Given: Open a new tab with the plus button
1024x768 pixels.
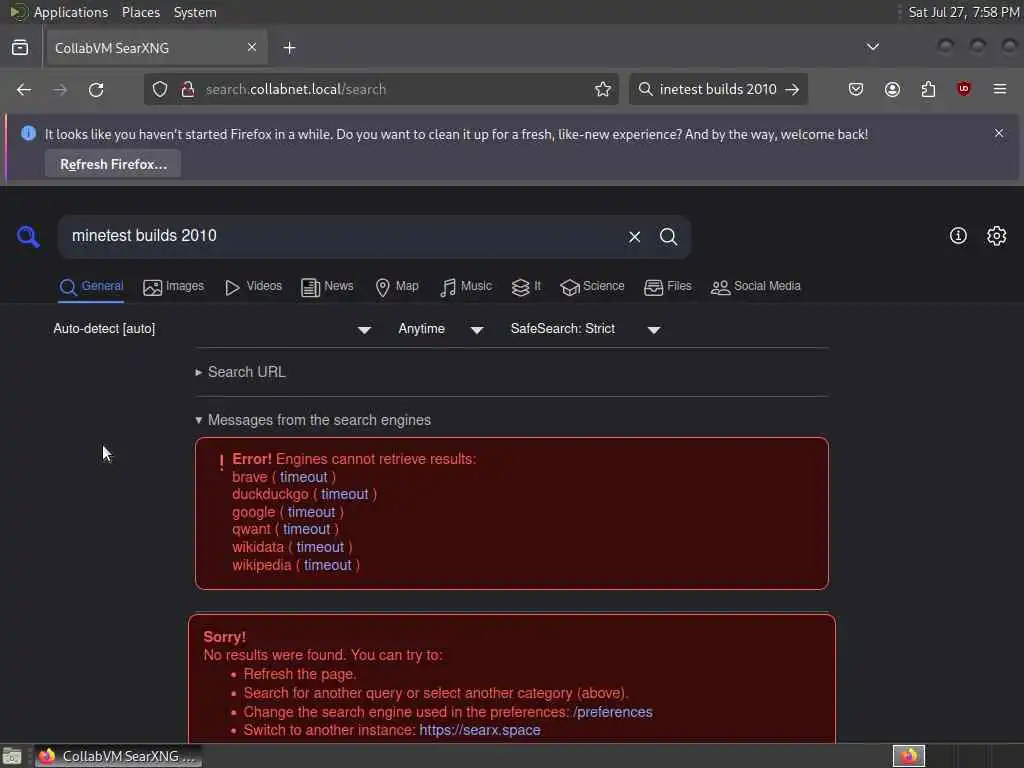Looking at the screenshot, I should 289,48.
